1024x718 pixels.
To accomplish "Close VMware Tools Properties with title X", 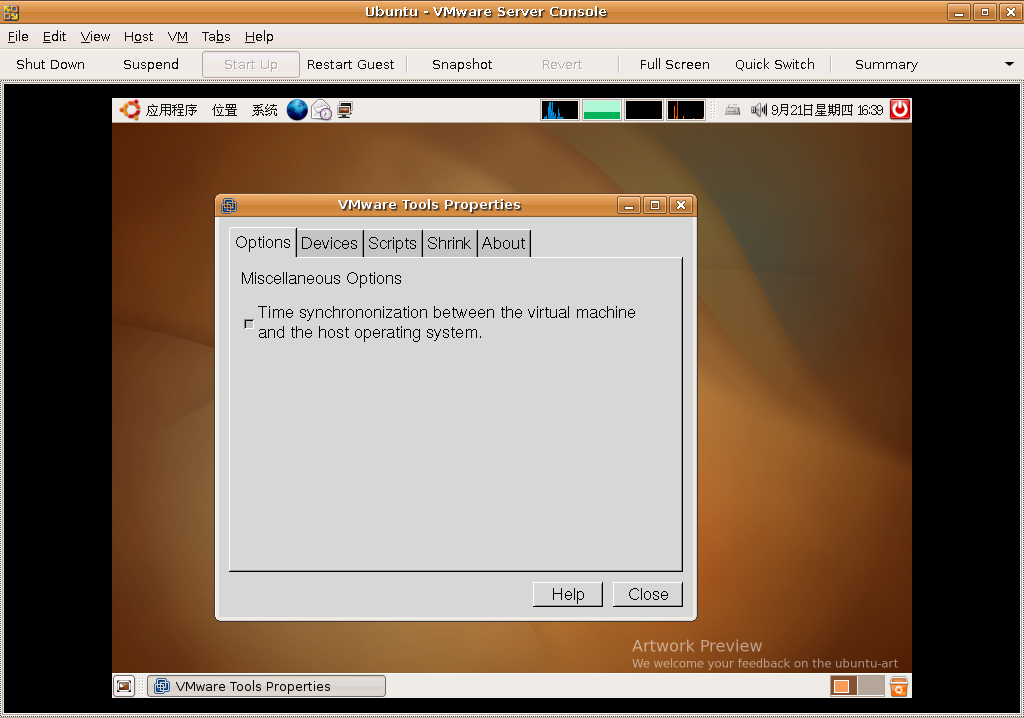I will (x=681, y=205).
